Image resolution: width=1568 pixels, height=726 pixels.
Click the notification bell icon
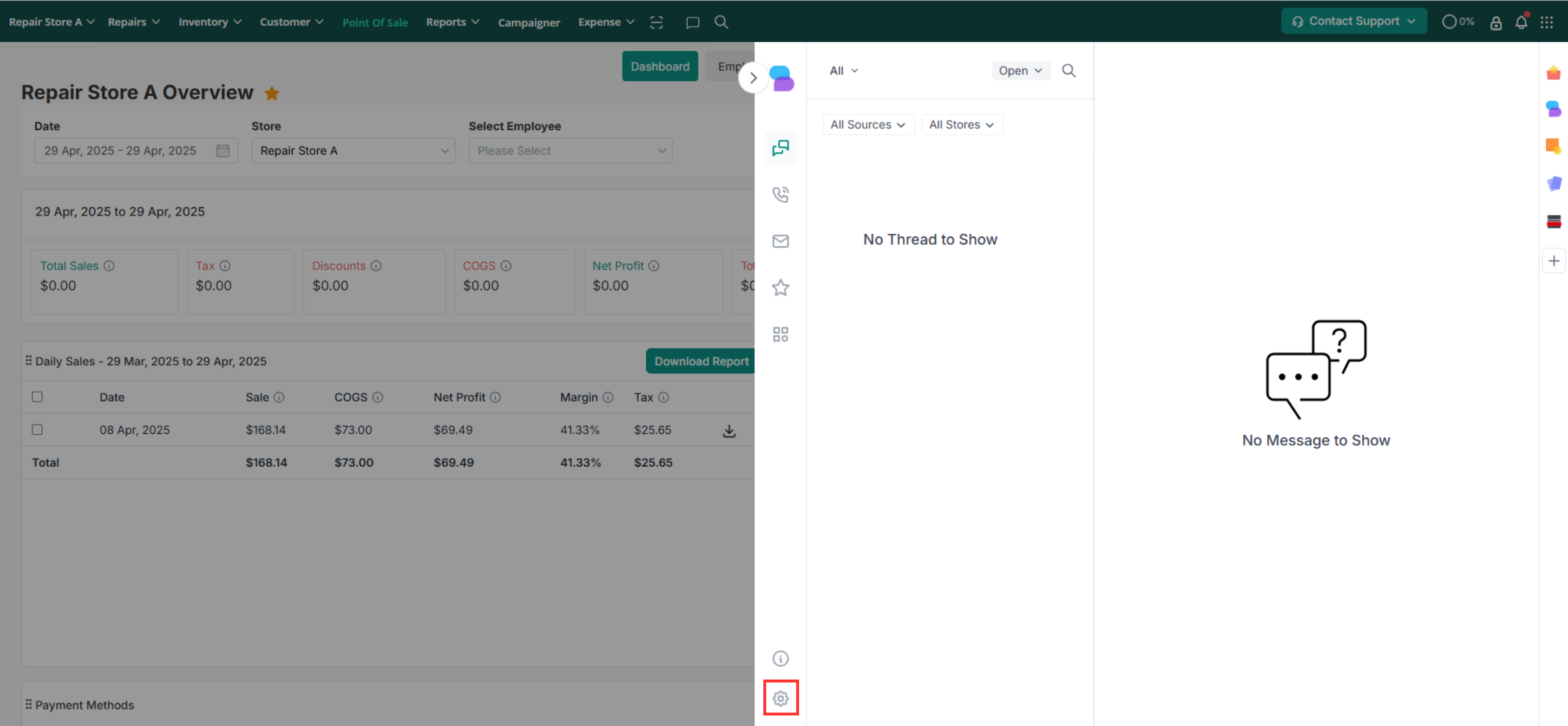point(1521,22)
